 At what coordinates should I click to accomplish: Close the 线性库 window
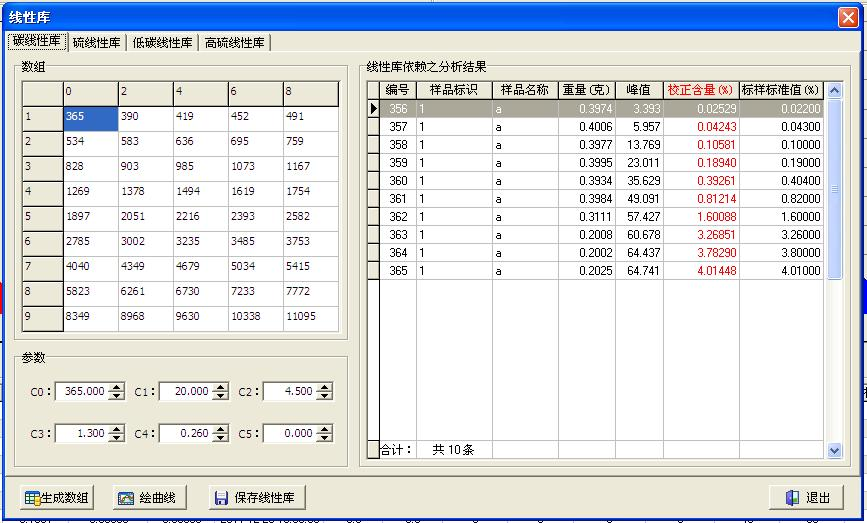848,17
